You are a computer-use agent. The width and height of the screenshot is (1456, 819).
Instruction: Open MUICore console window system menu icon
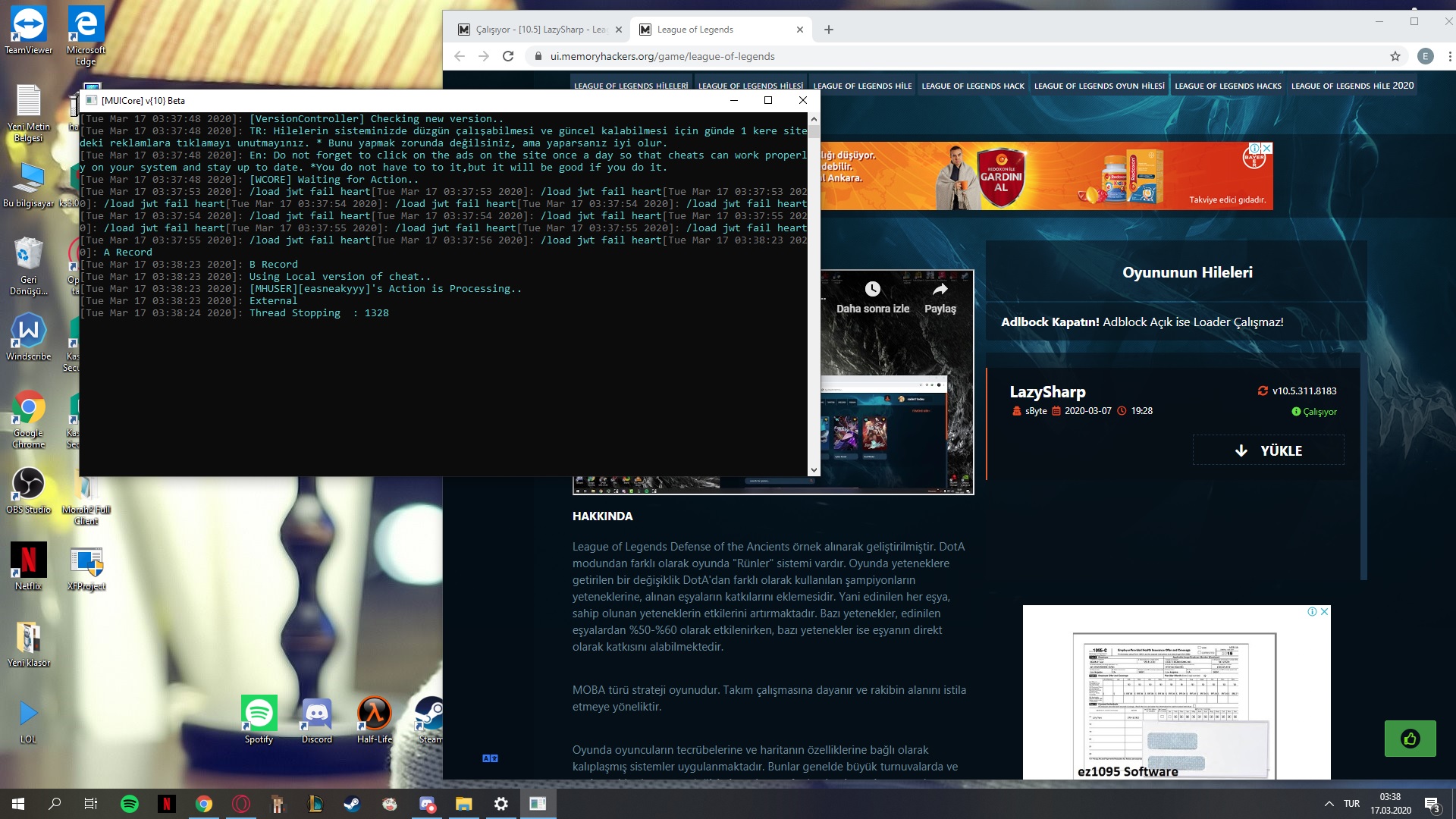91,100
